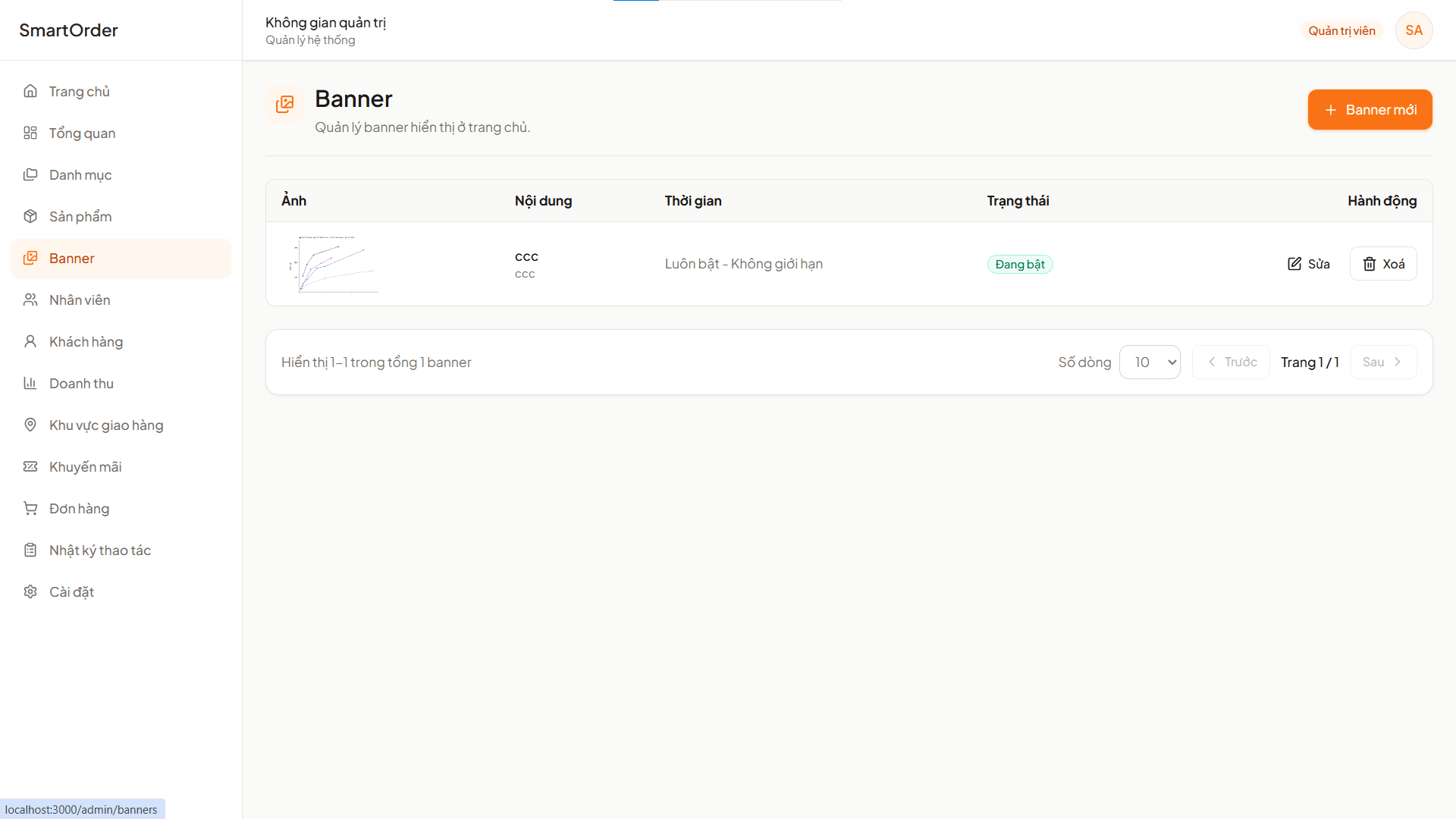Click Hiển thị 1–1 trong tổng 1 banner text
The image size is (1456, 819).
click(376, 362)
